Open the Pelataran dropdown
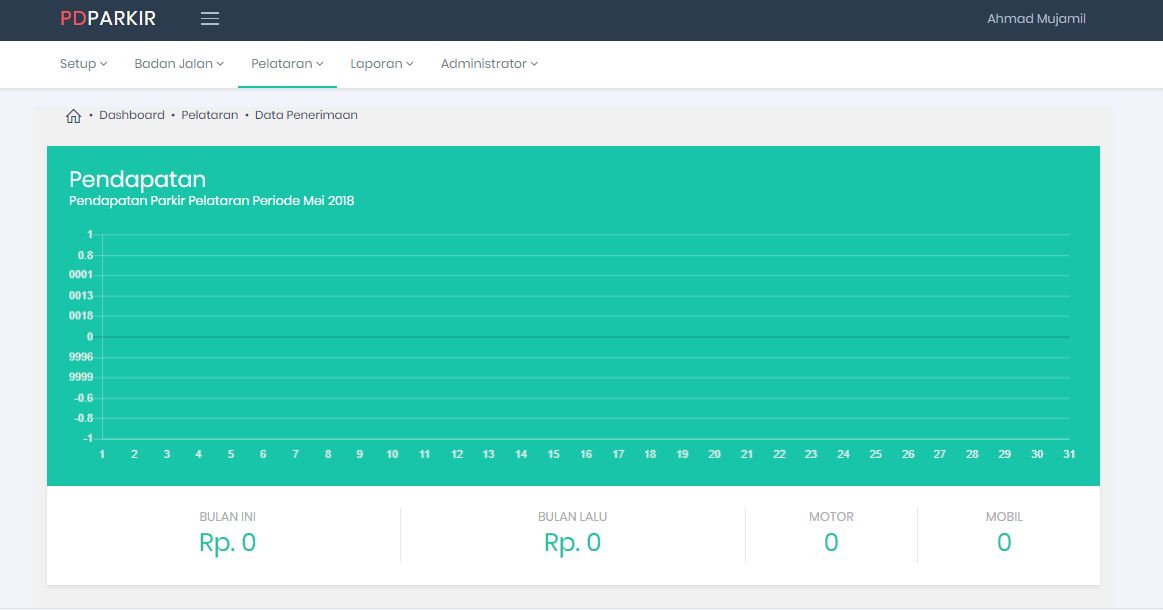 click(x=287, y=64)
